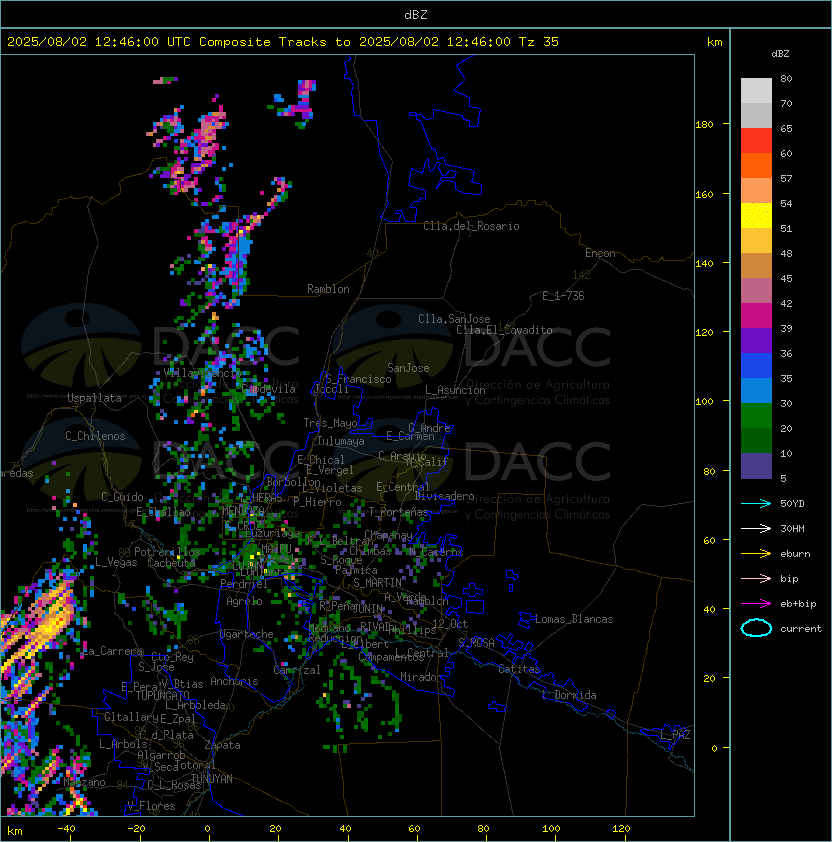Click the yellow eburn arrow in legend
The image size is (832, 842).
pos(756,554)
